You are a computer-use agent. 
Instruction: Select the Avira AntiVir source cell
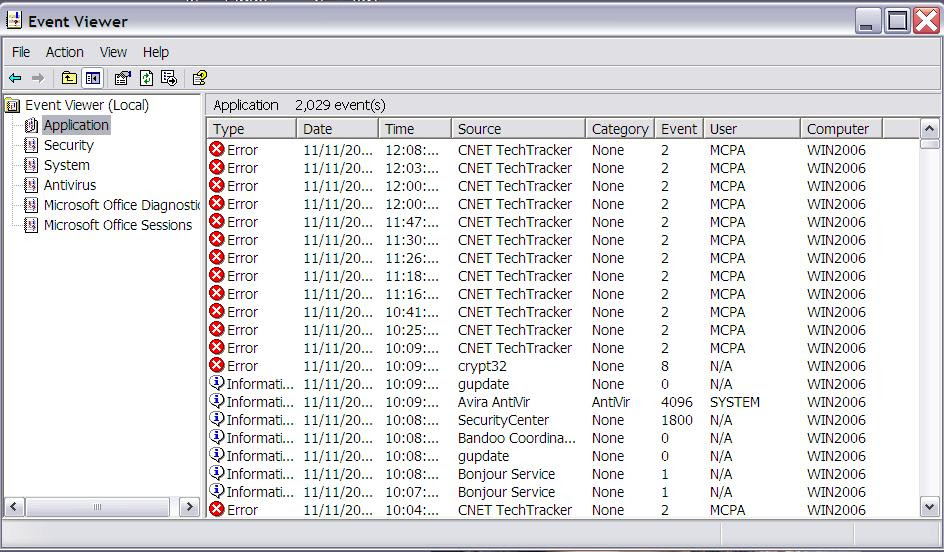494,402
